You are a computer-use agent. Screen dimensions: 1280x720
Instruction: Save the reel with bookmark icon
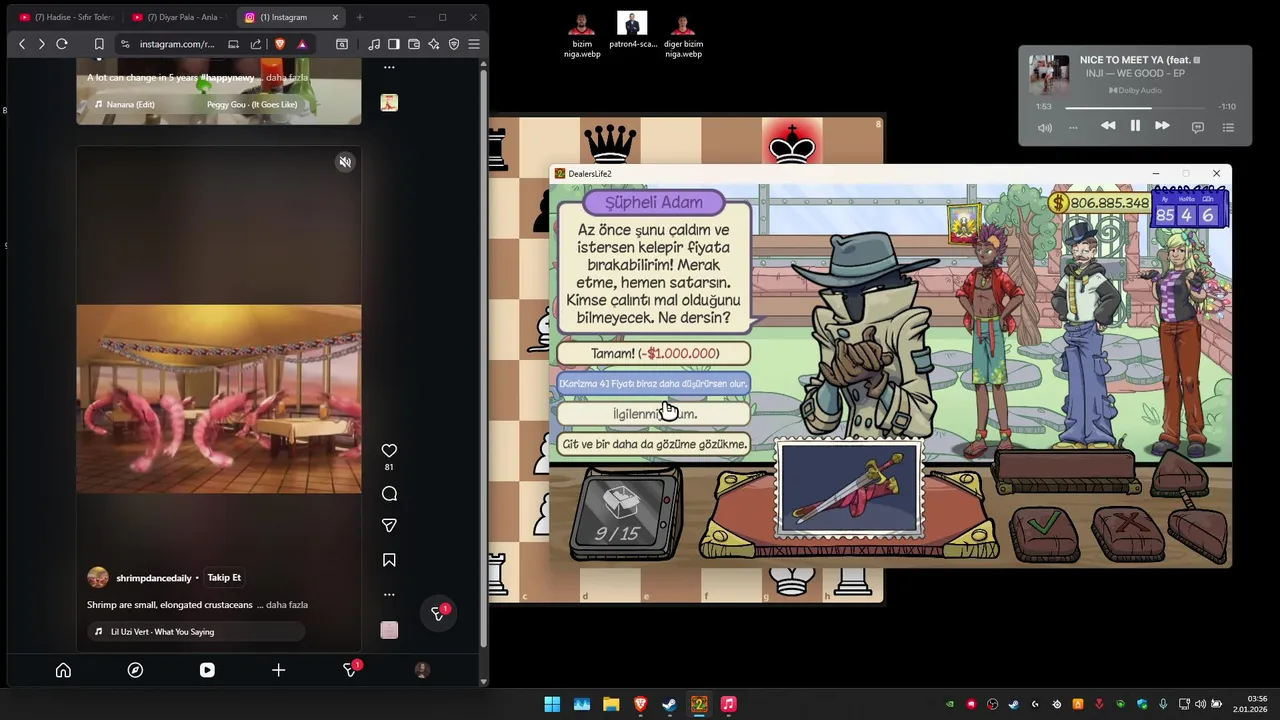pyautogui.click(x=389, y=560)
